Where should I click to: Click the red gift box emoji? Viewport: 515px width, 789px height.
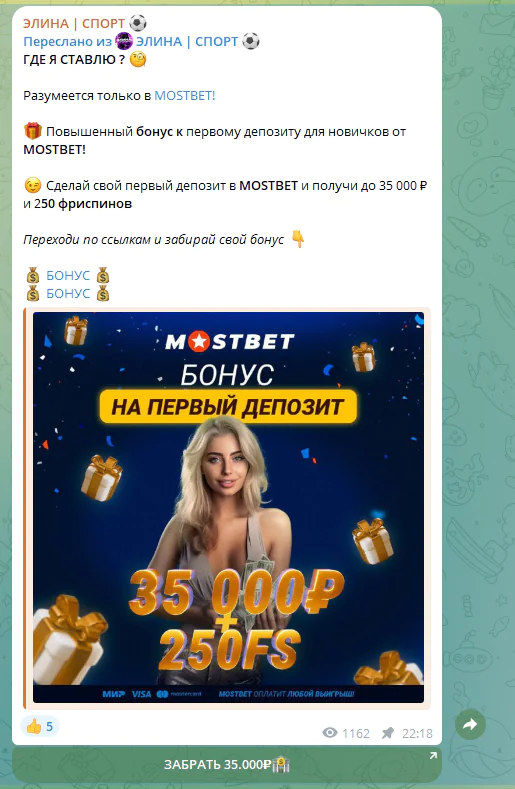(33, 131)
